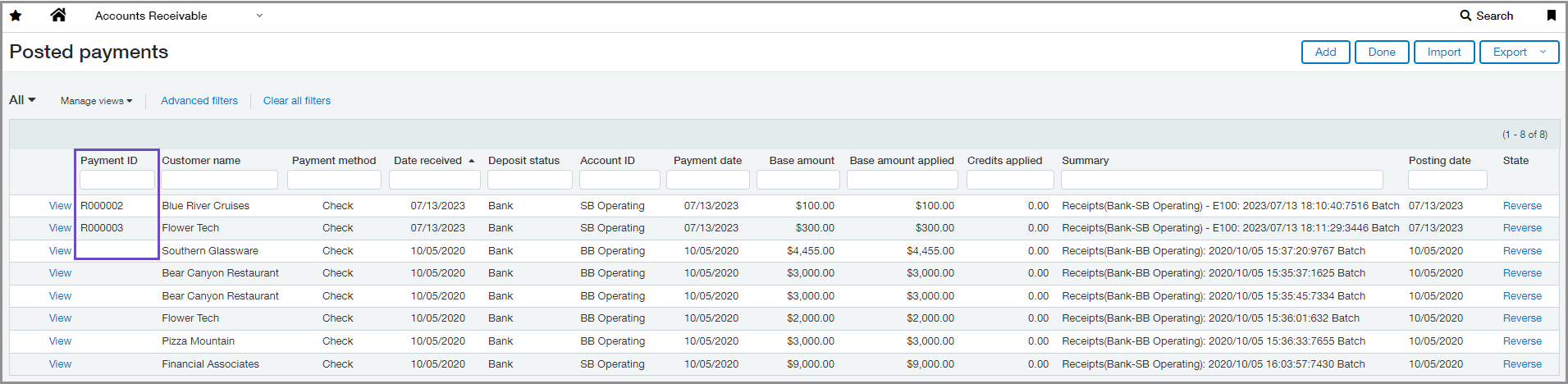Go to the home icon
This screenshot has width=1568, height=384.
(58, 15)
